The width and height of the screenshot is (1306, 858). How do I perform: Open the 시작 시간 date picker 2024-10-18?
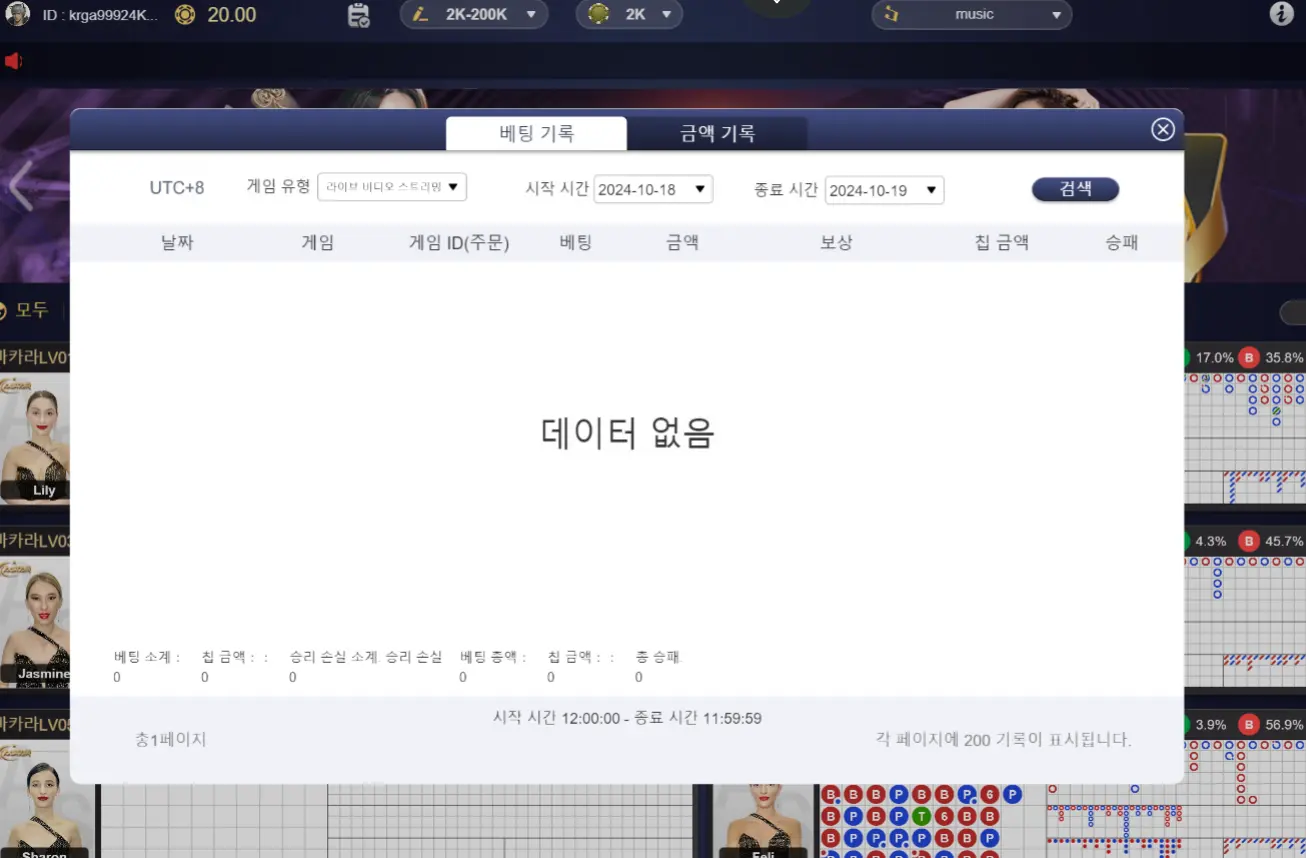tap(653, 189)
